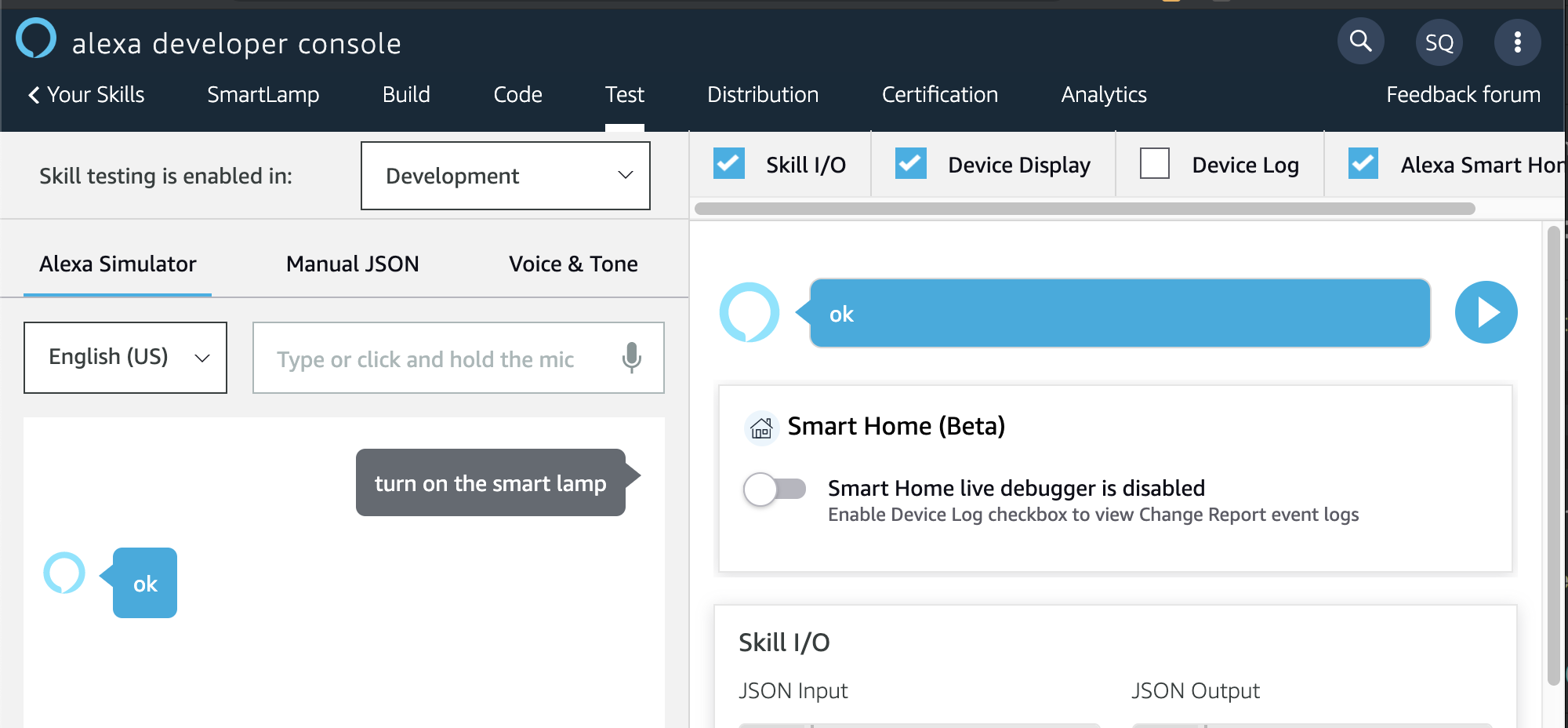Click 'Enable Device Log checkbox' hint text
This screenshot has height=728, width=1568.
coord(1093,515)
